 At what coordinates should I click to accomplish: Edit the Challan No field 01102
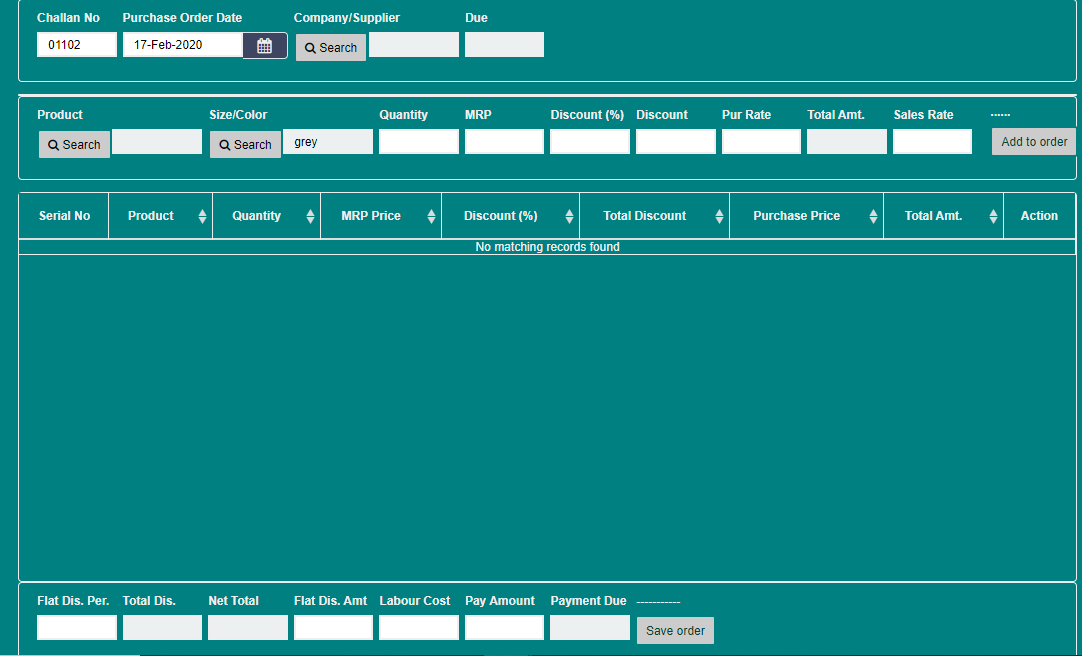click(77, 45)
